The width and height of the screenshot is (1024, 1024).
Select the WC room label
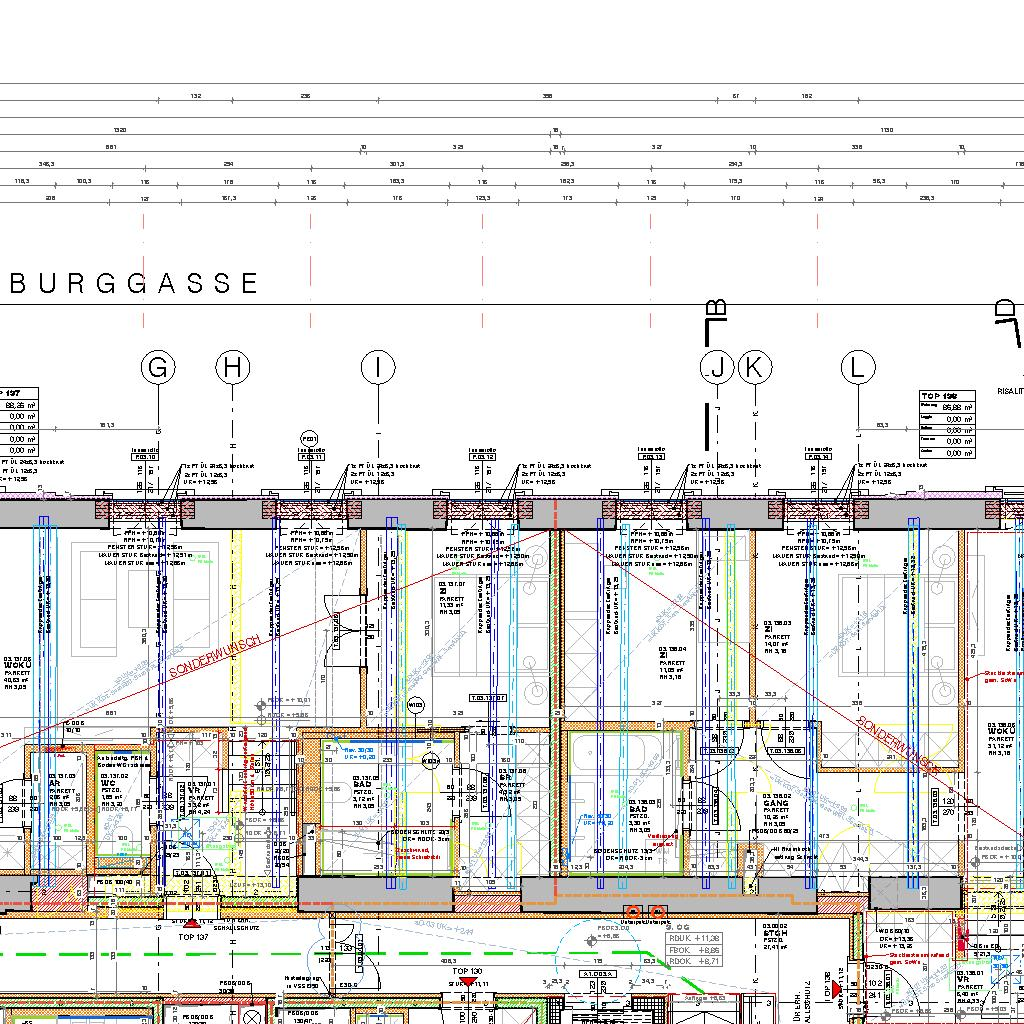pos(109,783)
